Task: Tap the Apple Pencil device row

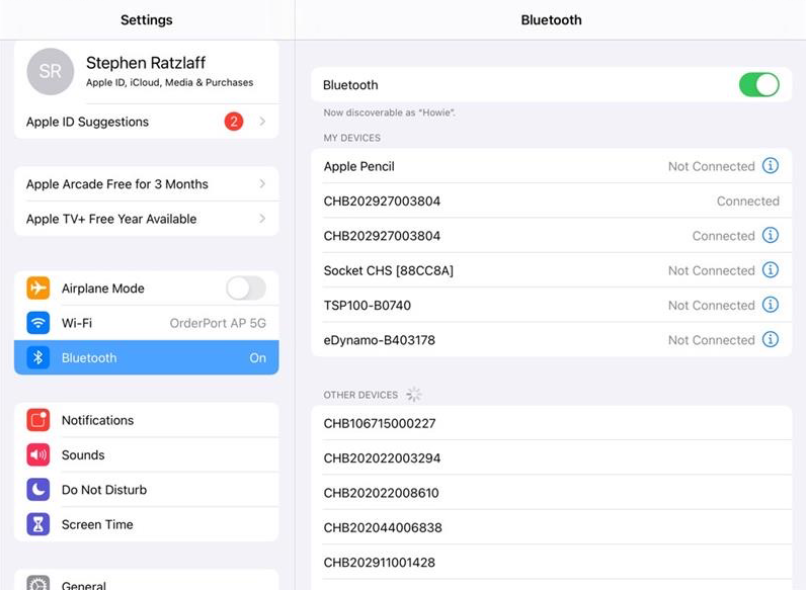Action: point(551,166)
